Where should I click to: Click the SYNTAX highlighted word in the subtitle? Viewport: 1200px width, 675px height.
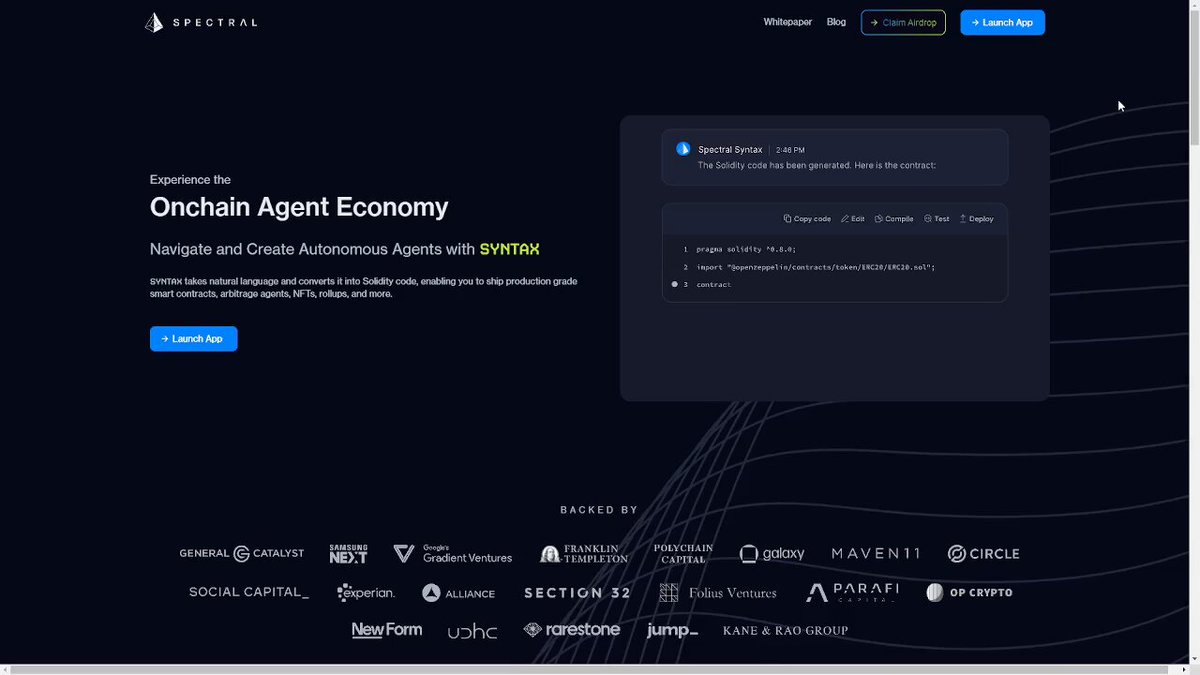[510, 249]
